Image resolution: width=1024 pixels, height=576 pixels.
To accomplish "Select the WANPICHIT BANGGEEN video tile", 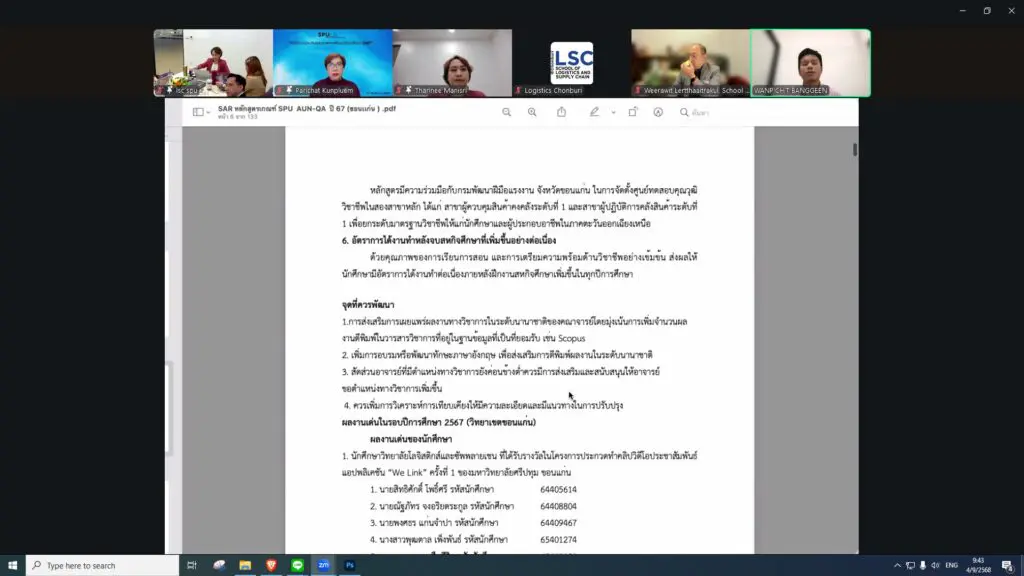I will click(x=810, y=63).
